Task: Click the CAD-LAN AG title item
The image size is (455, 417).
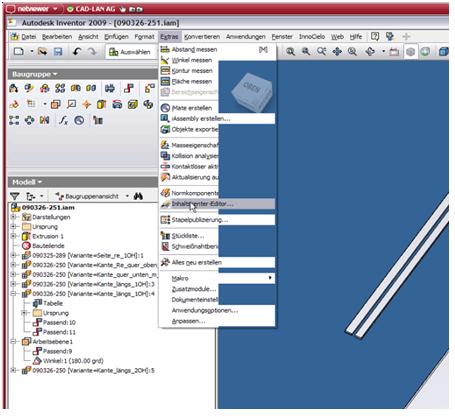Action: coord(95,9)
